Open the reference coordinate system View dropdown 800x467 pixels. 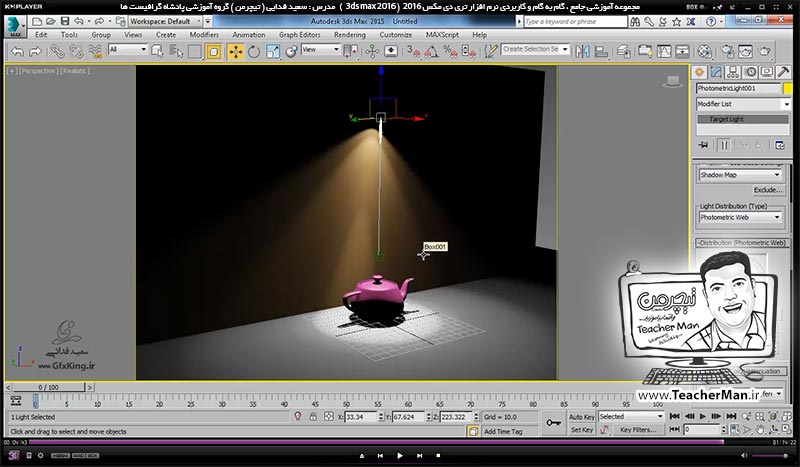pyautogui.click(x=320, y=50)
